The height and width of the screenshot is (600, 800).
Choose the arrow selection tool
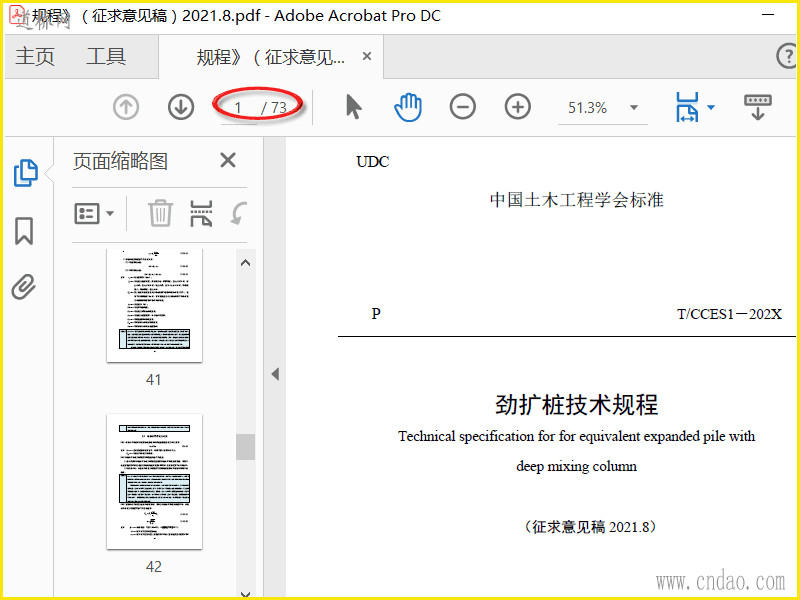[x=353, y=108]
